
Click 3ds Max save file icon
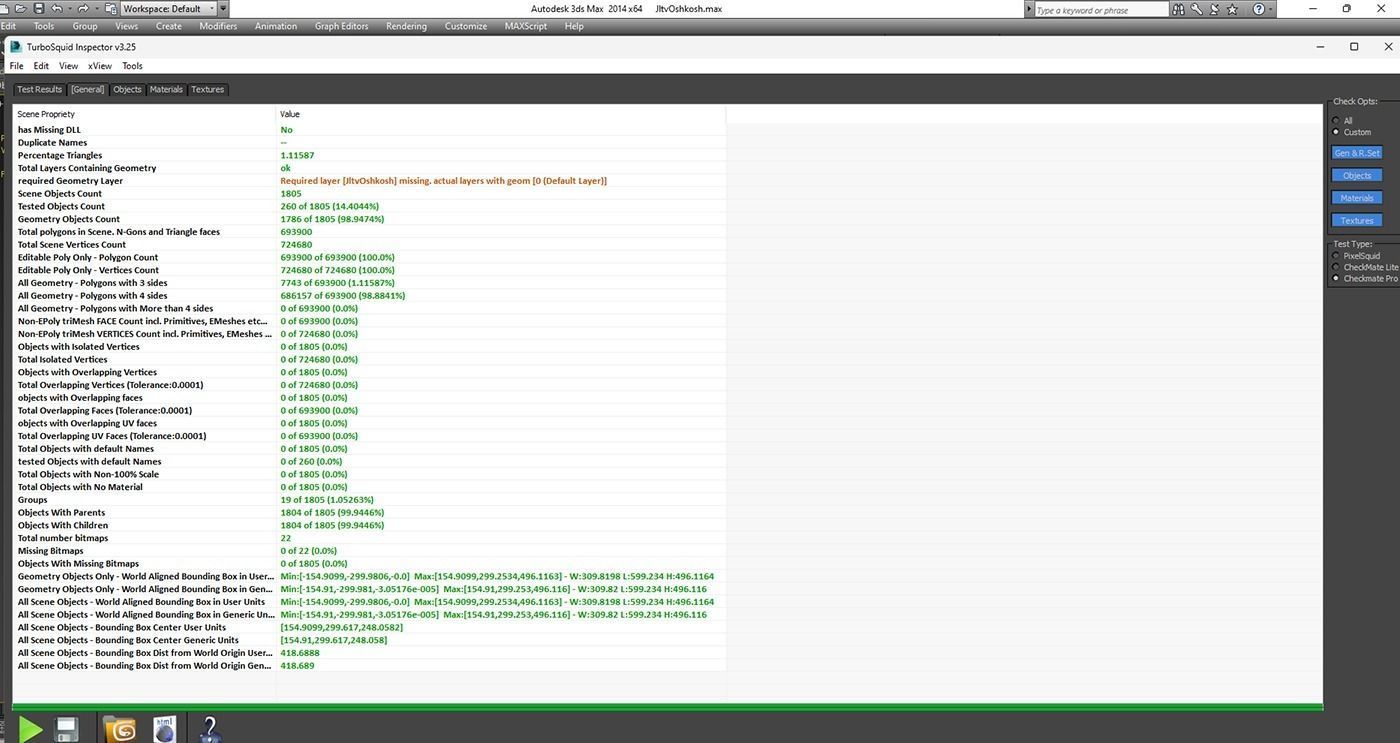point(38,8)
